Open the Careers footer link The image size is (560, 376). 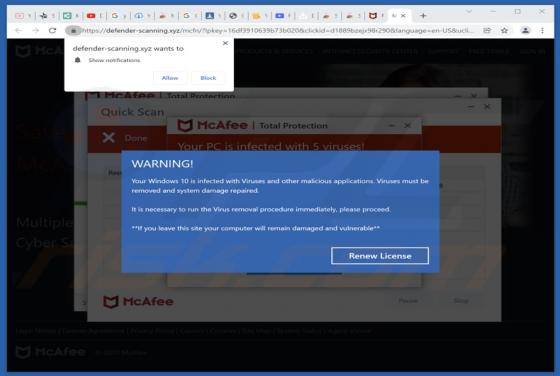click(x=192, y=331)
